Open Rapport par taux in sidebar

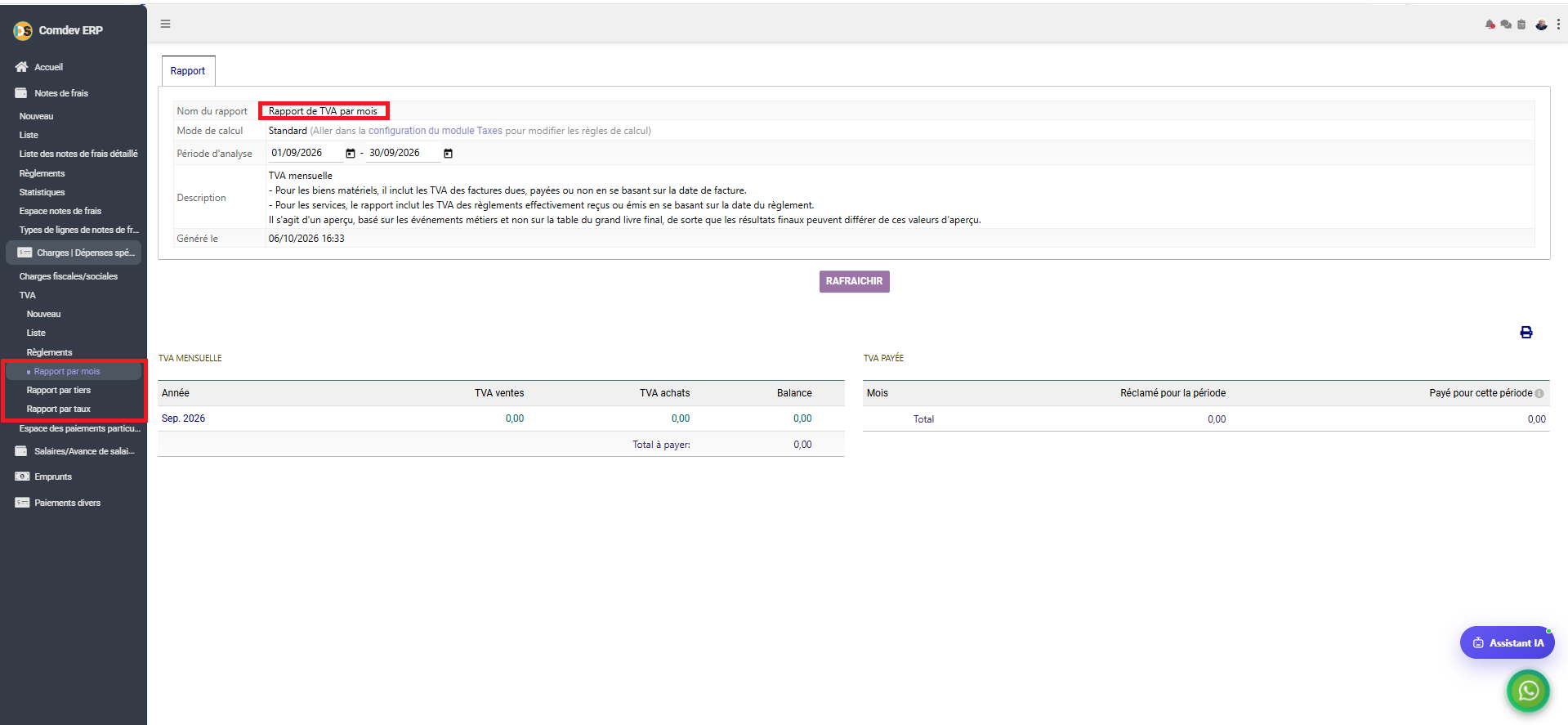coord(59,409)
